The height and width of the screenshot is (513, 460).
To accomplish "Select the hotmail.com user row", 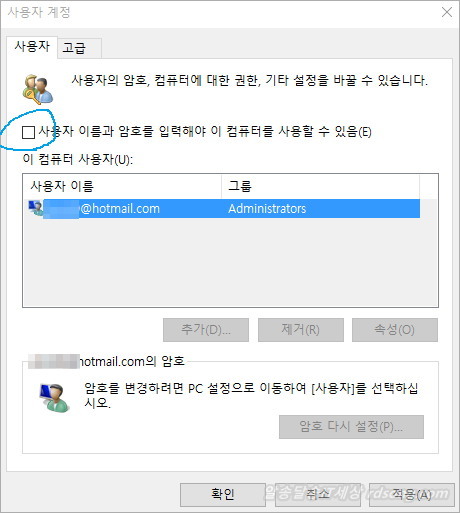I will [x=222, y=209].
